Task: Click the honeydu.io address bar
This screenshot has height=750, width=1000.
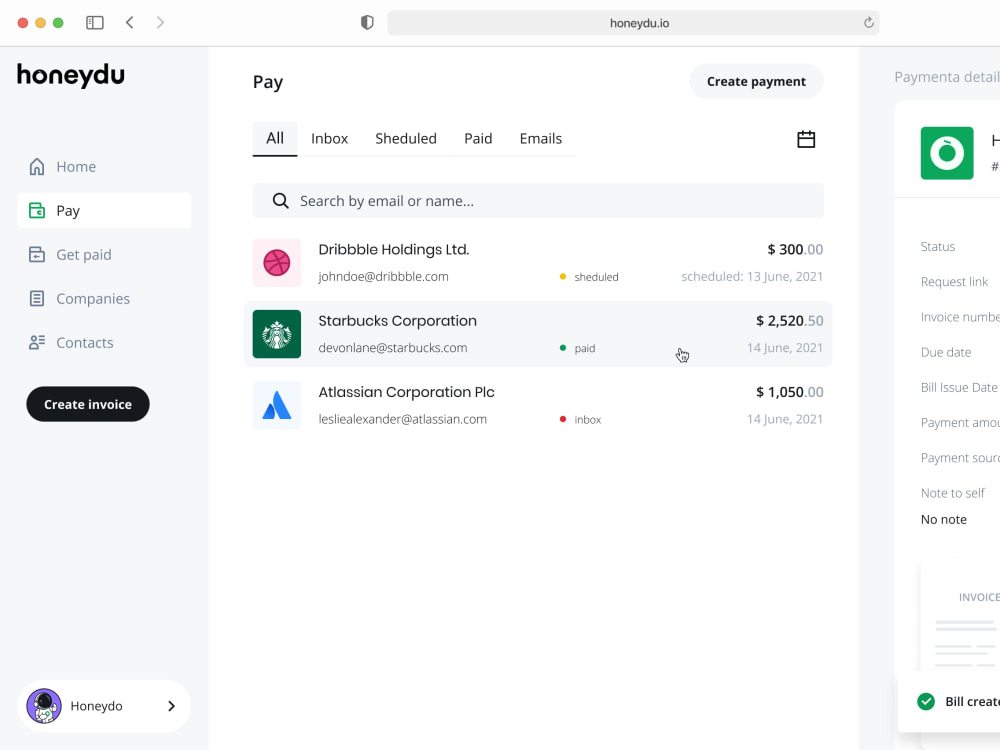Action: [x=633, y=23]
